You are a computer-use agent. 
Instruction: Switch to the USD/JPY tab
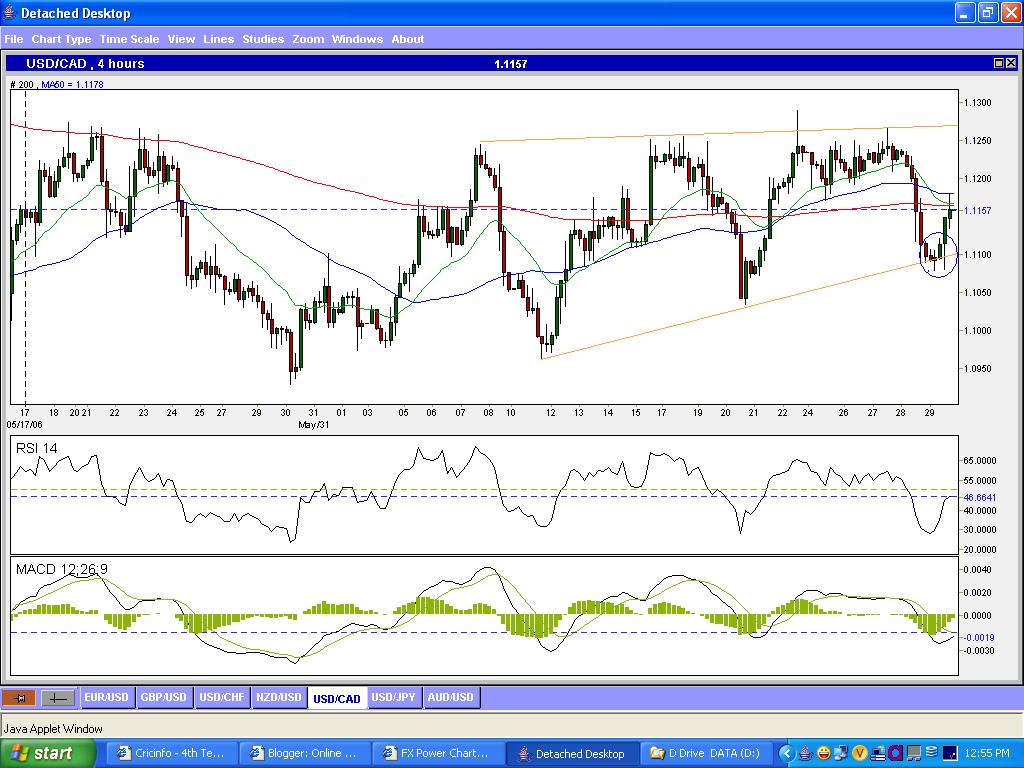393,697
